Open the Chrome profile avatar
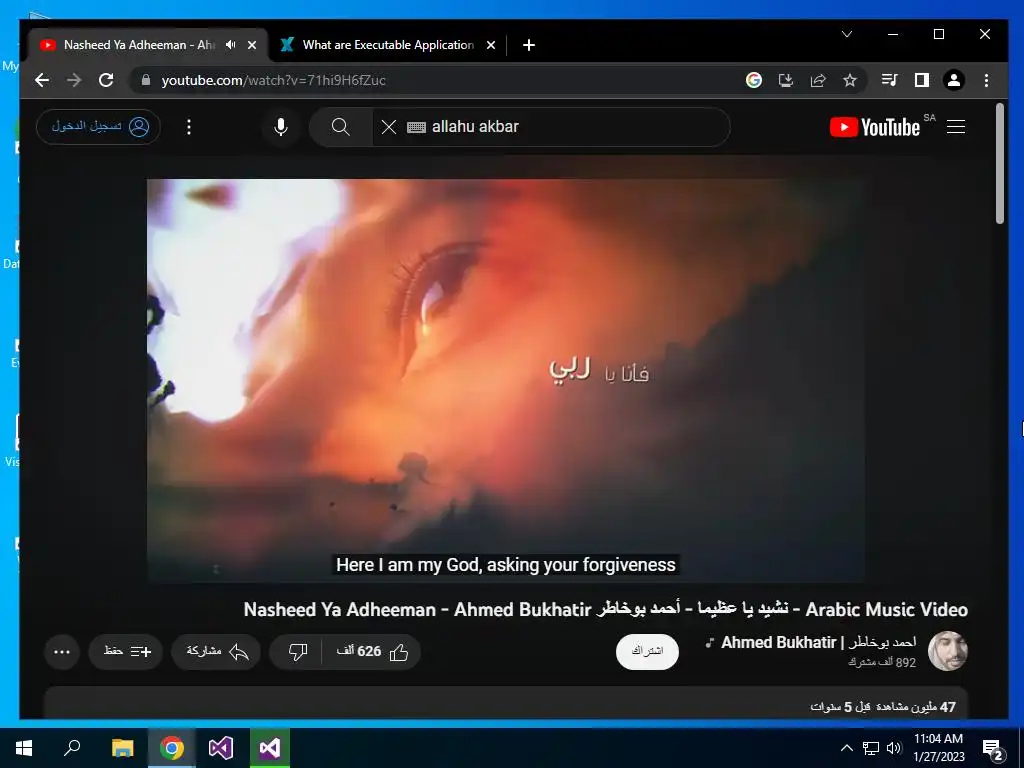This screenshot has height=768, width=1024. pyautogui.click(x=953, y=80)
